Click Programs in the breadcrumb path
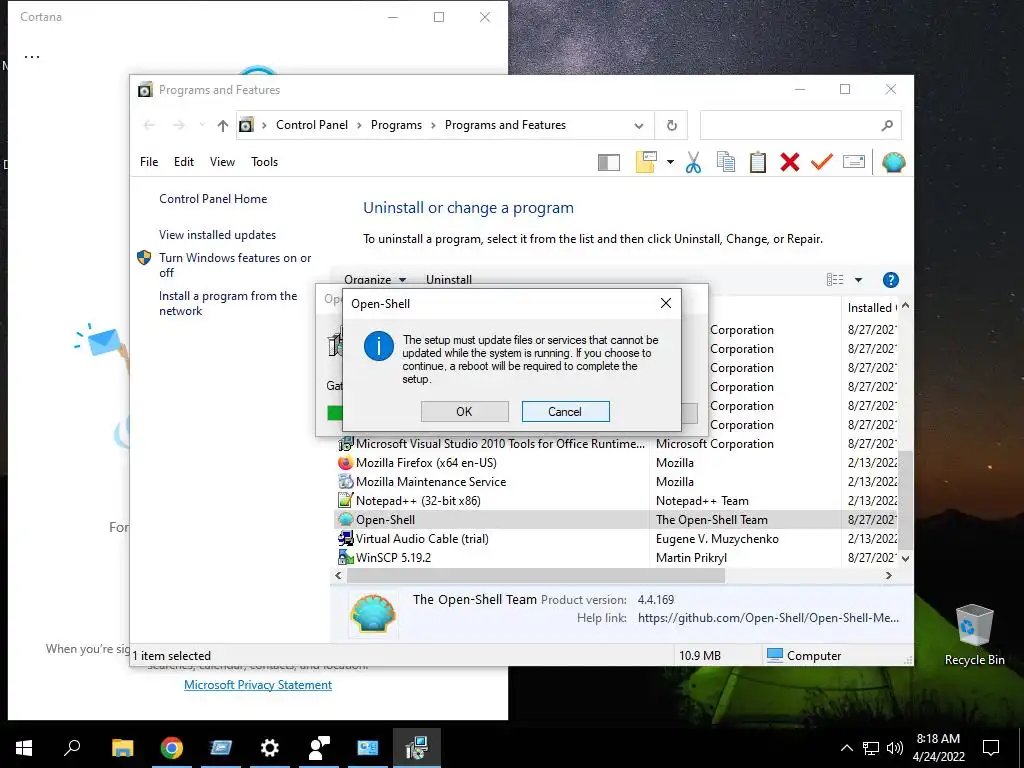 [x=396, y=125]
